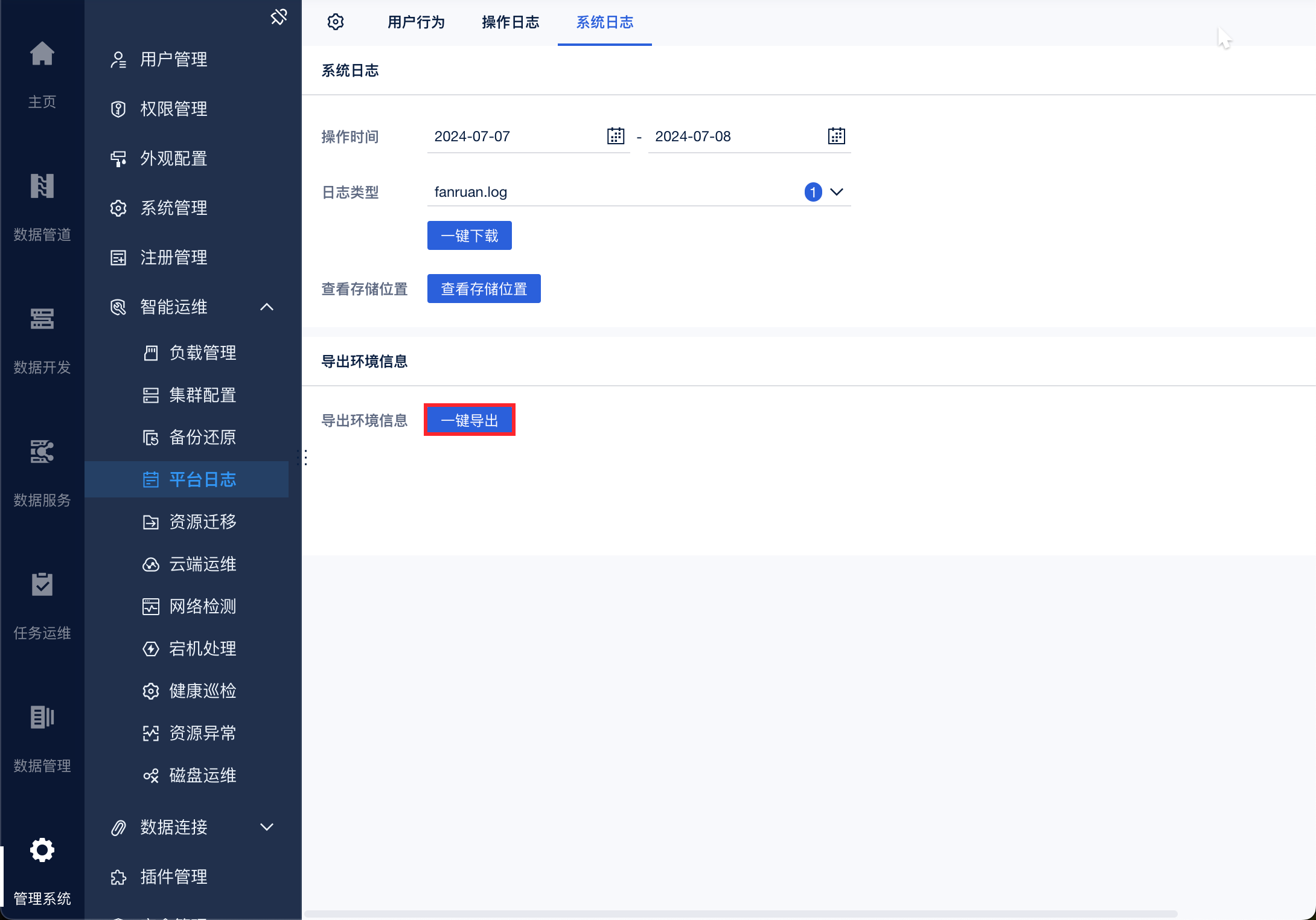This screenshot has height=920, width=1316.
Task: Switch to the 操作日志 tab
Action: point(510,22)
